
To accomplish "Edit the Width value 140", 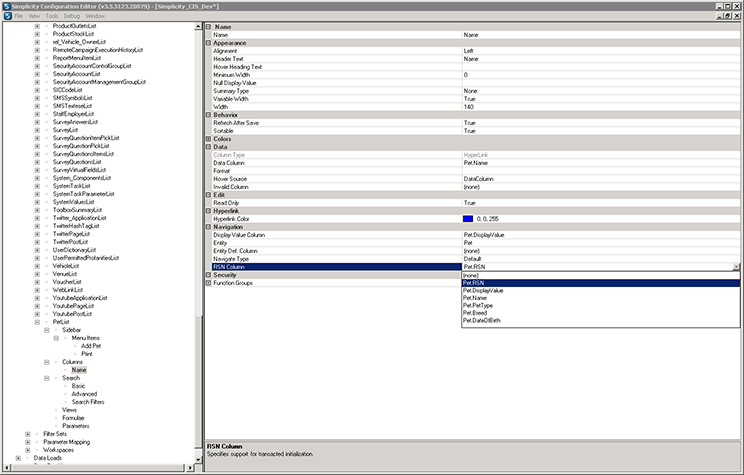I will [x=601, y=107].
